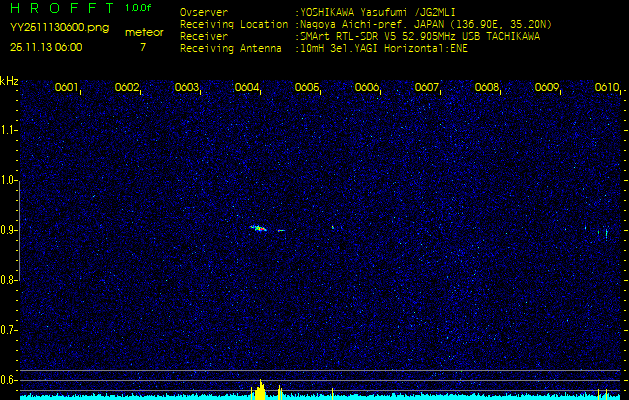Click the 0601 time marker

(x=66, y=87)
